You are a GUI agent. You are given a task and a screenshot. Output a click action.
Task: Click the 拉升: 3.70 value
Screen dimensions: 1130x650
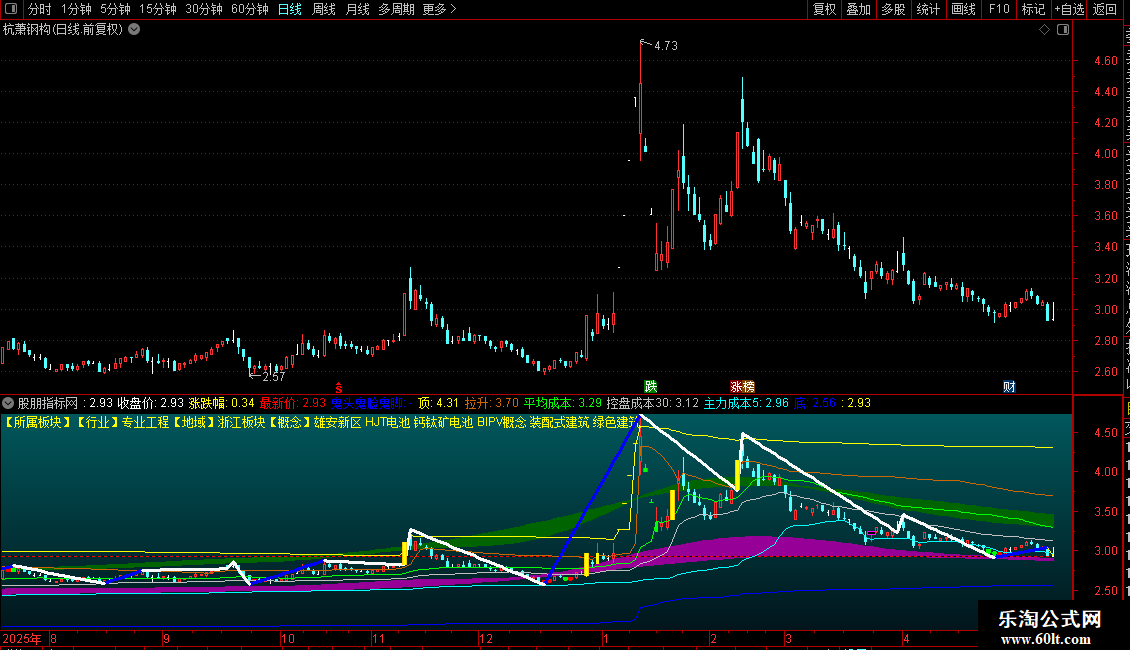pyautogui.click(x=491, y=403)
